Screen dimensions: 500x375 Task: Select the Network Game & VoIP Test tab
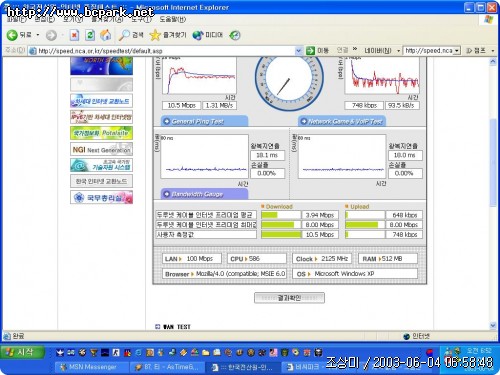point(342,121)
